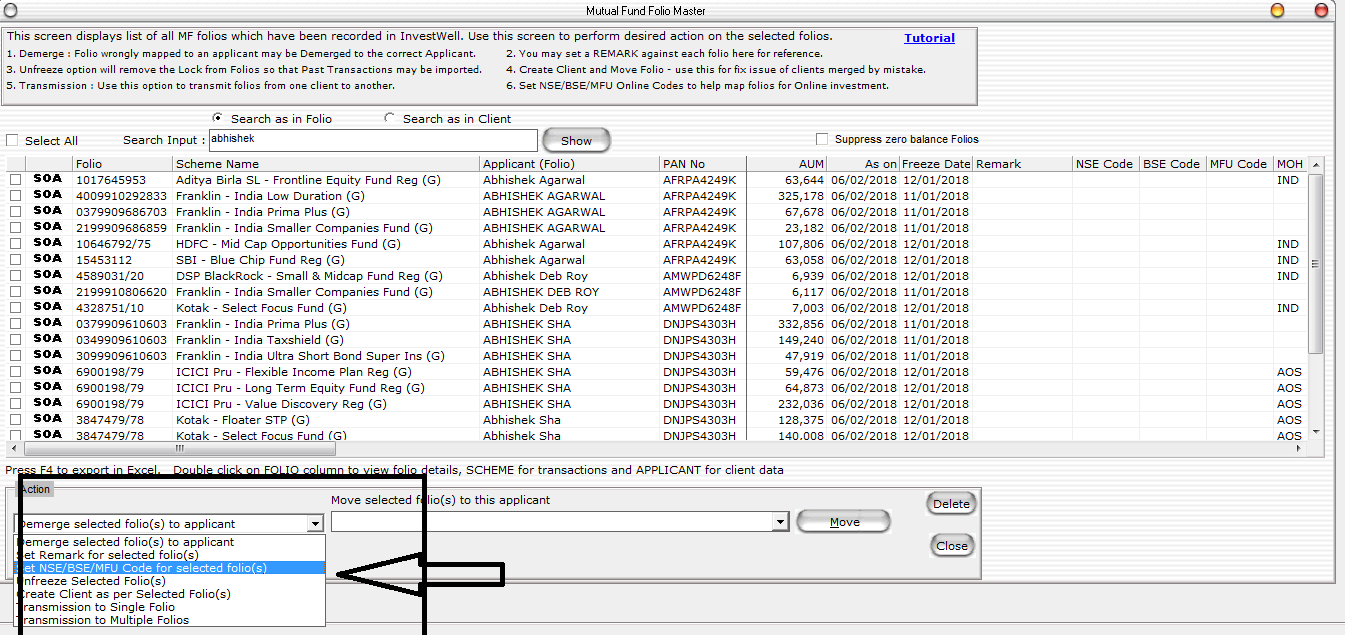Image resolution: width=1345 pixels, height=635 pixels.
Task: Click scheme 'Franklin - India Taxshield (G)'
Action: tap(259, 340)
